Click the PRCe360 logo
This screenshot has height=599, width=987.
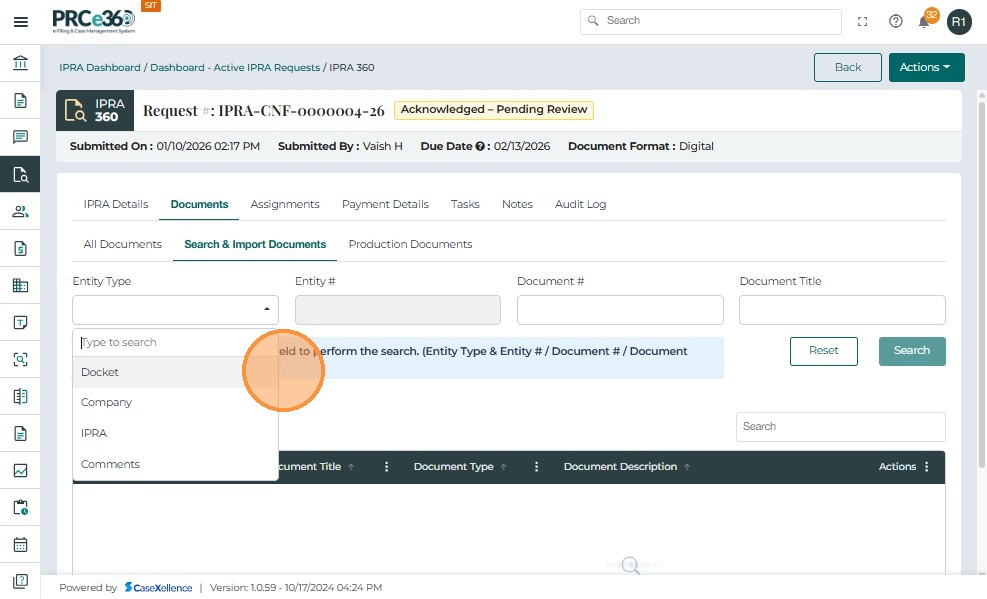[94, 21]
